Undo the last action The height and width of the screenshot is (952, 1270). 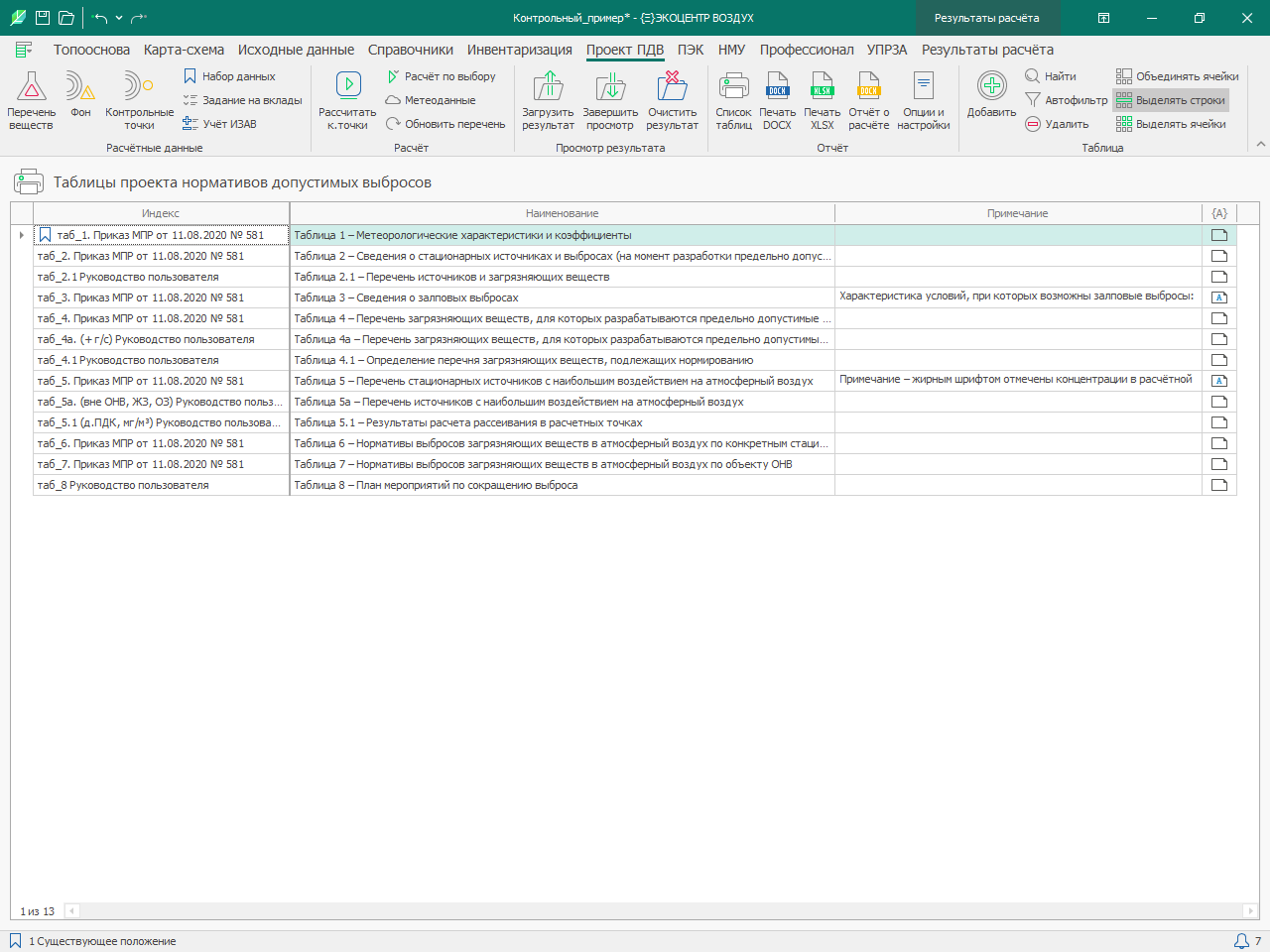click(100, 18)
